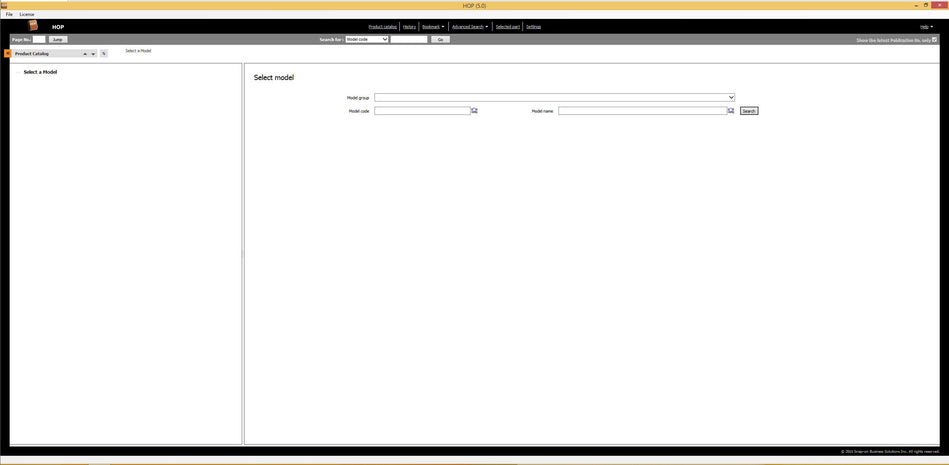The image size is (949, 465).
Task: Open the License menu
Action: click(27, 14)
